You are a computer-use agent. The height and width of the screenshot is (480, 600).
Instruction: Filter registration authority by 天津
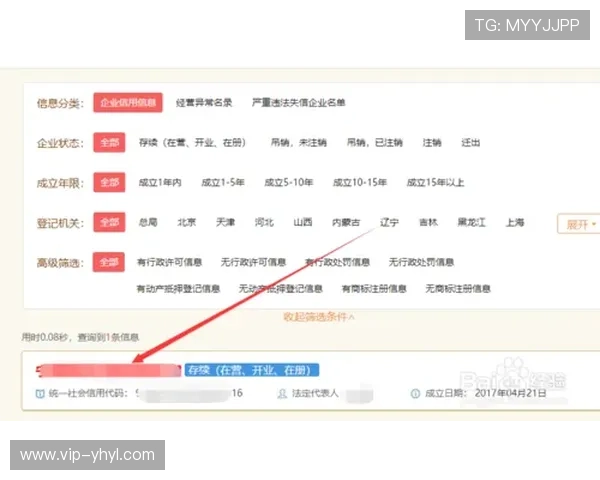[x=226, y=222]
